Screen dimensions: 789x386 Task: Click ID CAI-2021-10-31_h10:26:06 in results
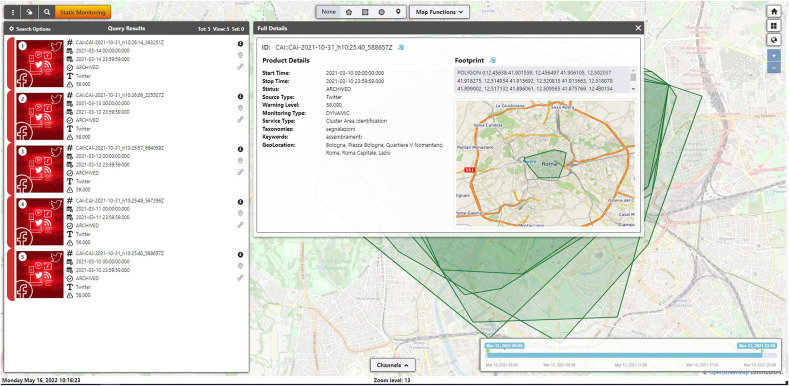(120, 95)
